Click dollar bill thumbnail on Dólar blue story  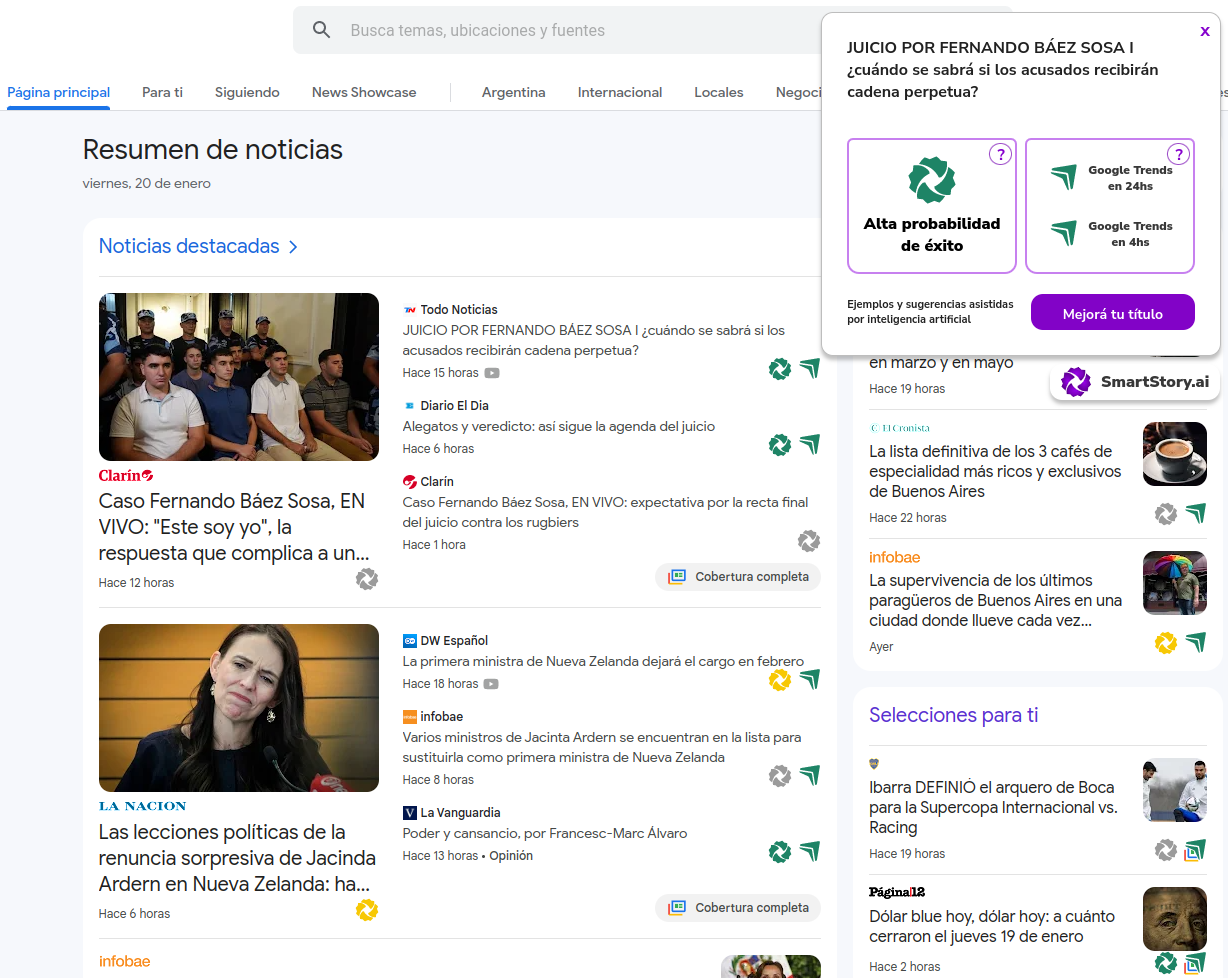tap(1175, 919)
